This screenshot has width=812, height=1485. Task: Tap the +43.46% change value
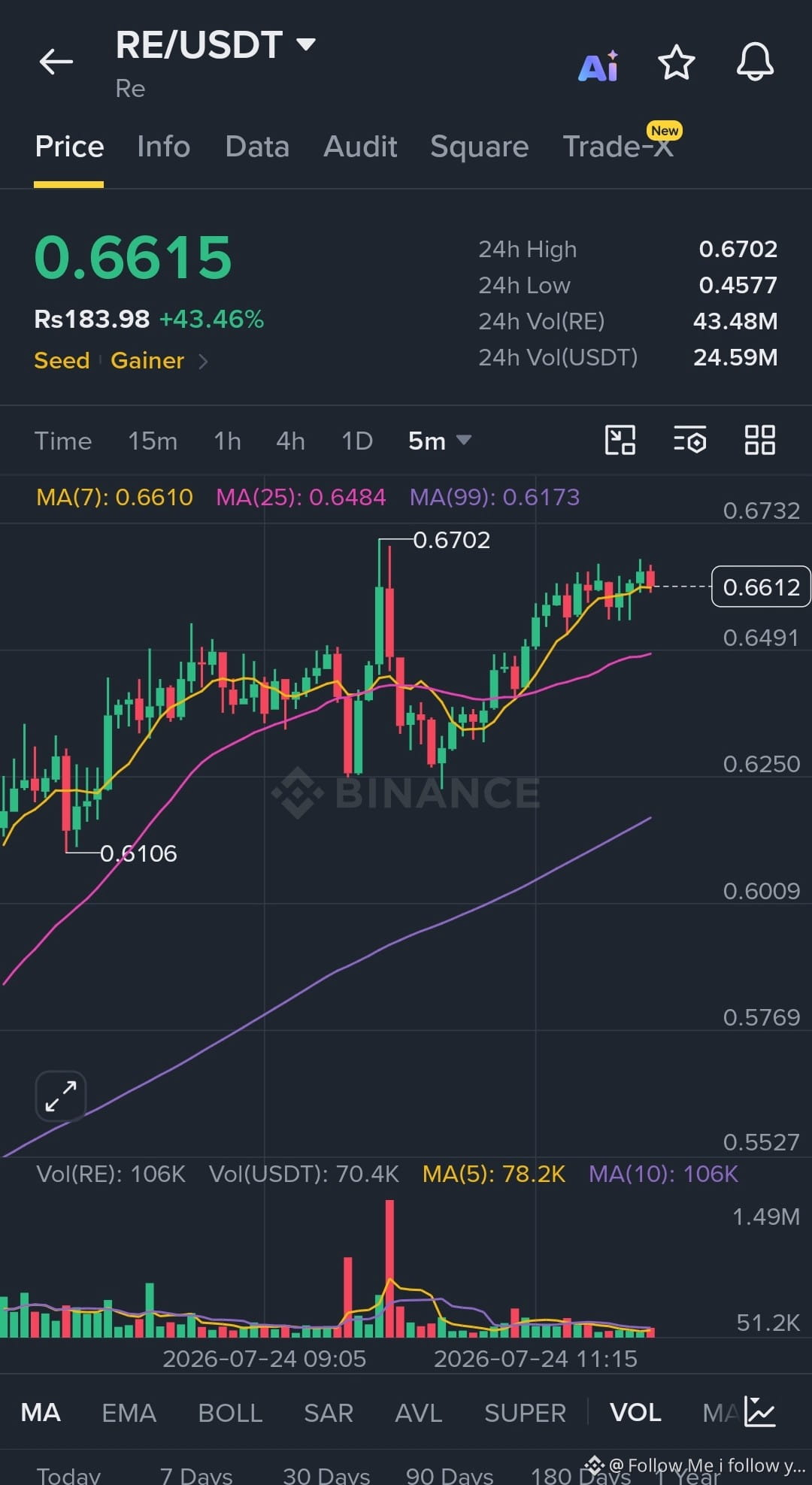[211, 319]
